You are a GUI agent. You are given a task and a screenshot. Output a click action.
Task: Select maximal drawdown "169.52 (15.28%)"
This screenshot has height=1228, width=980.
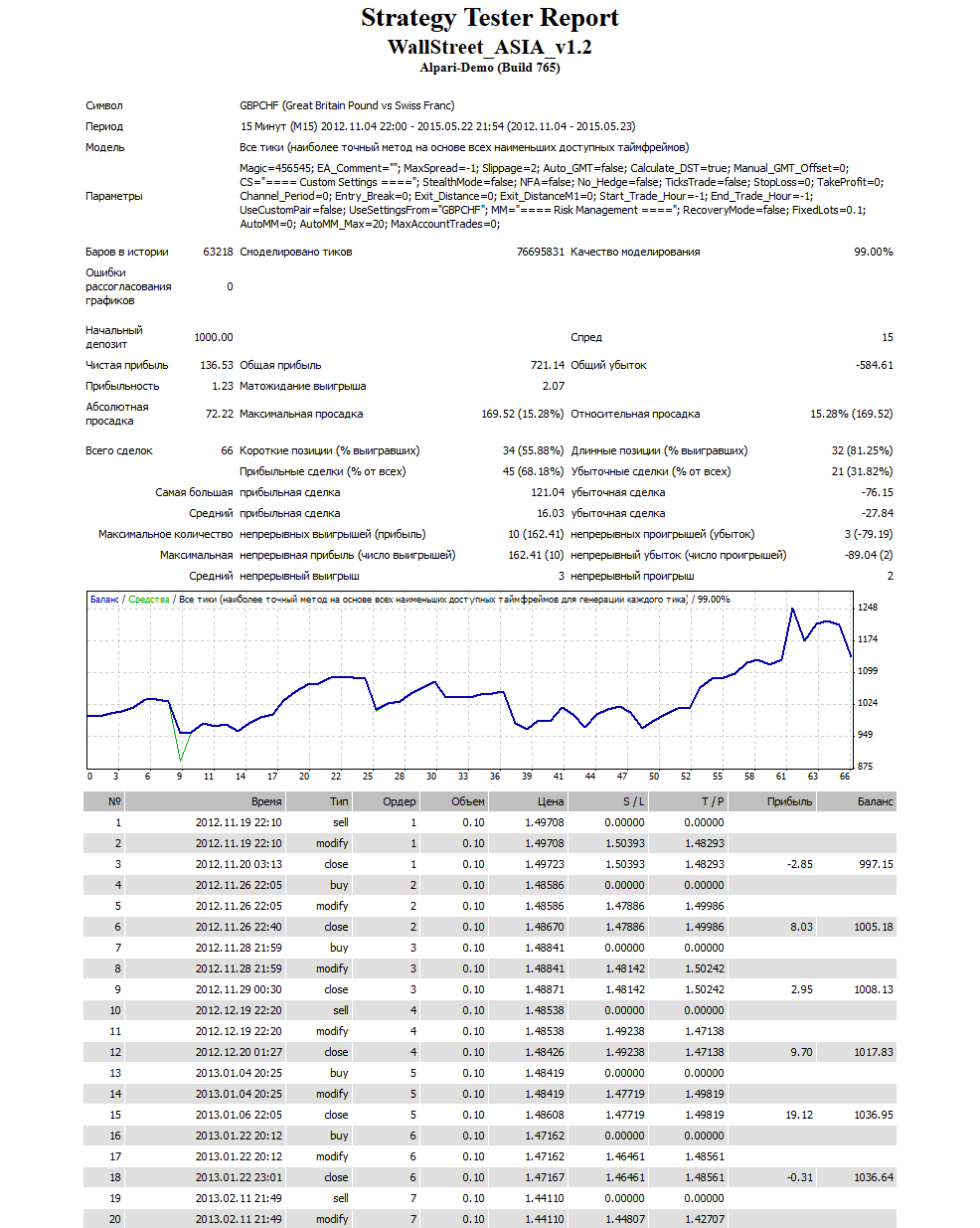click(x=523, y=414)
